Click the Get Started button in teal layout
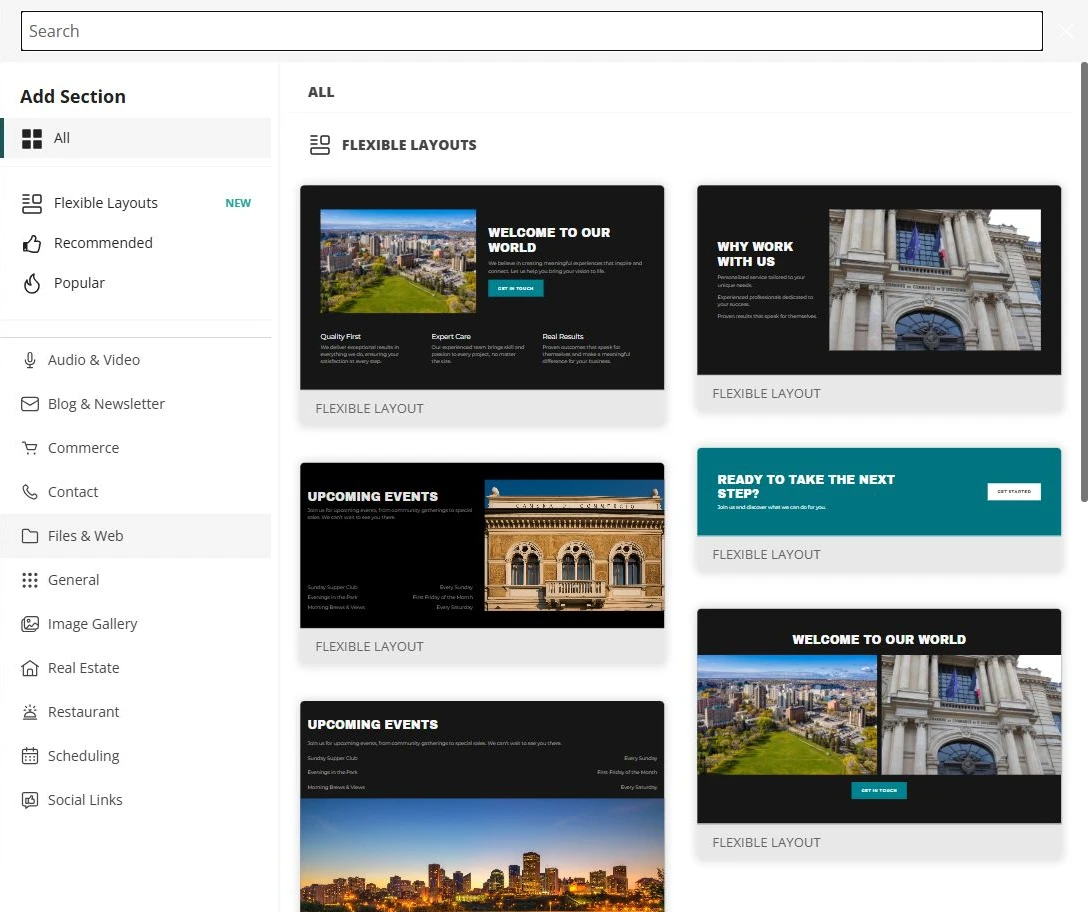This screenshot has height=912, width=1088. pyautogui.click(x=1014, y=491)
